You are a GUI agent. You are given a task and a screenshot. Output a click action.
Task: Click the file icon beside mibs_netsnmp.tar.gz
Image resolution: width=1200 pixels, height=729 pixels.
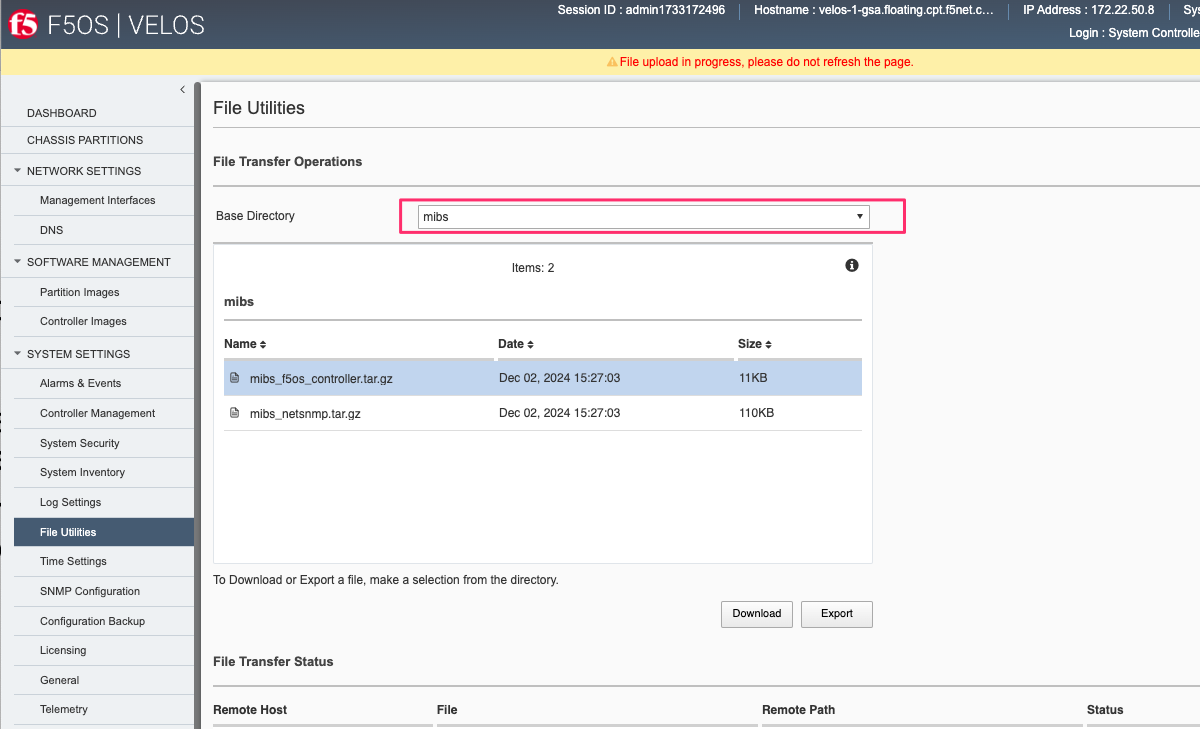tap(235, 413)
